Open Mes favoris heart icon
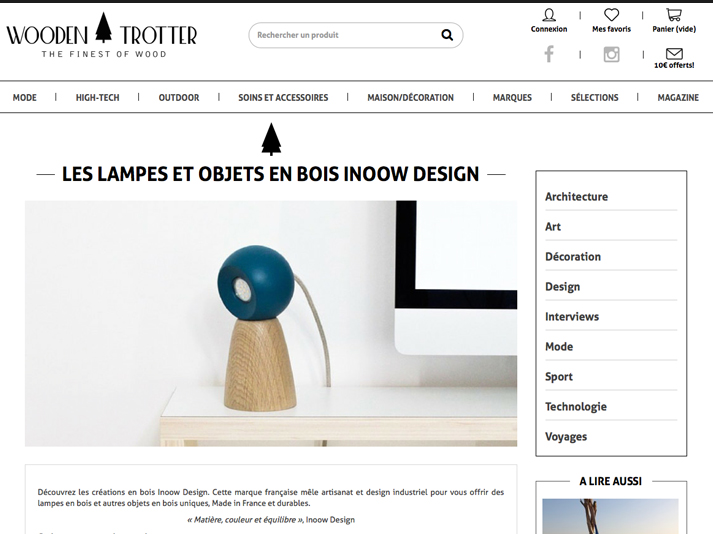Screen dimensions: 713x534 pyautogui.click(x=611, y=15)
